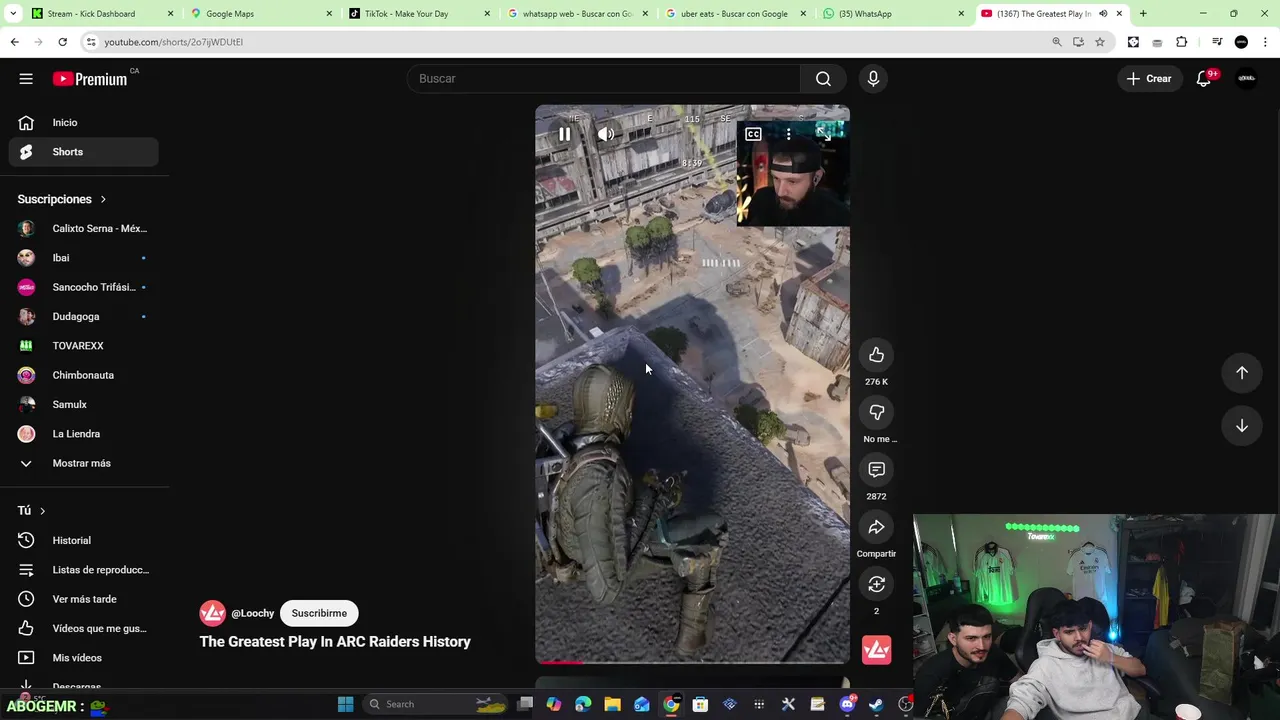Dislike the Short with thumbs down
The image size is (1280, 720).
[876, 412]
